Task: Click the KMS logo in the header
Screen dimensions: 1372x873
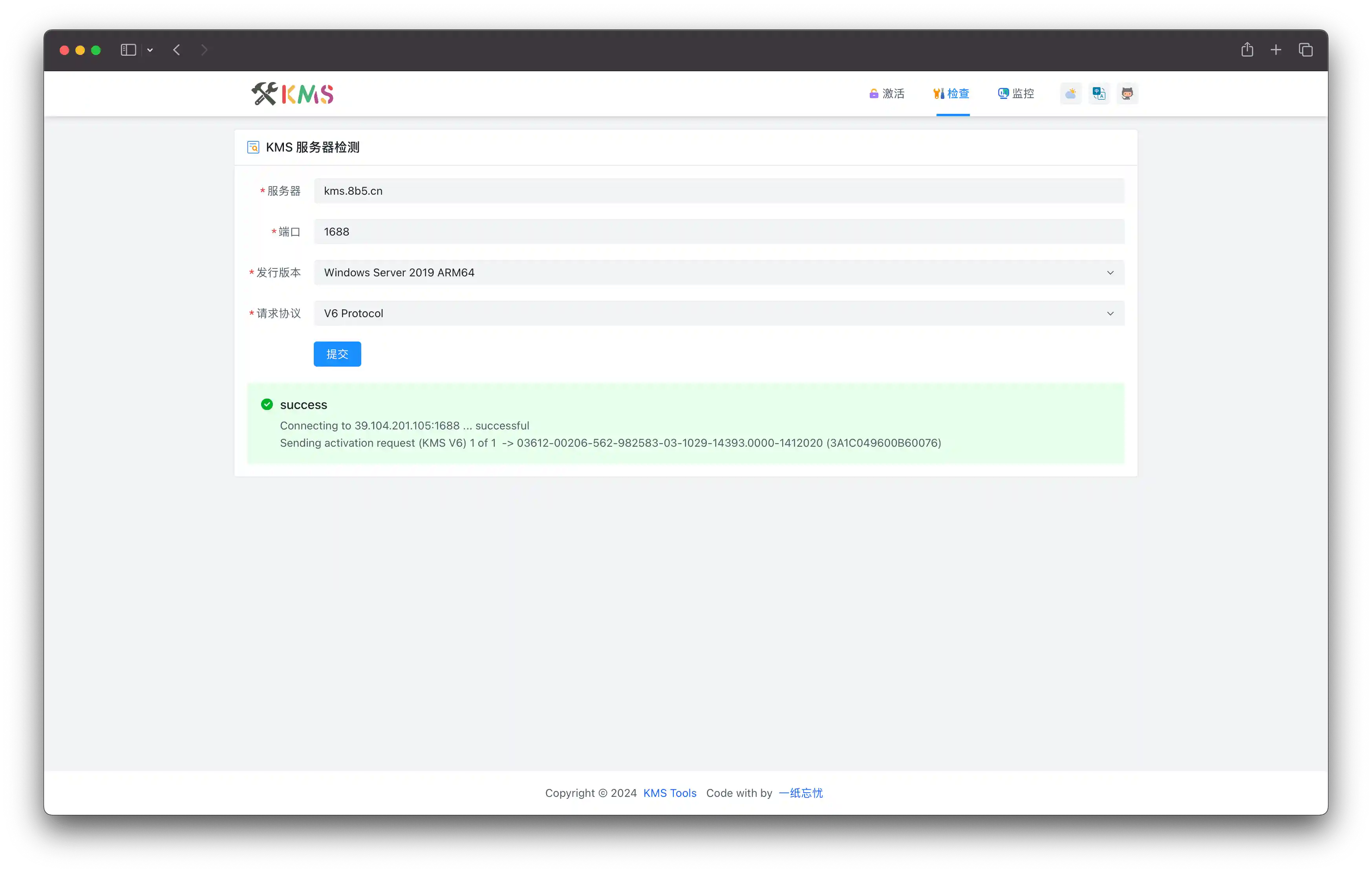Action: [292, 94]
